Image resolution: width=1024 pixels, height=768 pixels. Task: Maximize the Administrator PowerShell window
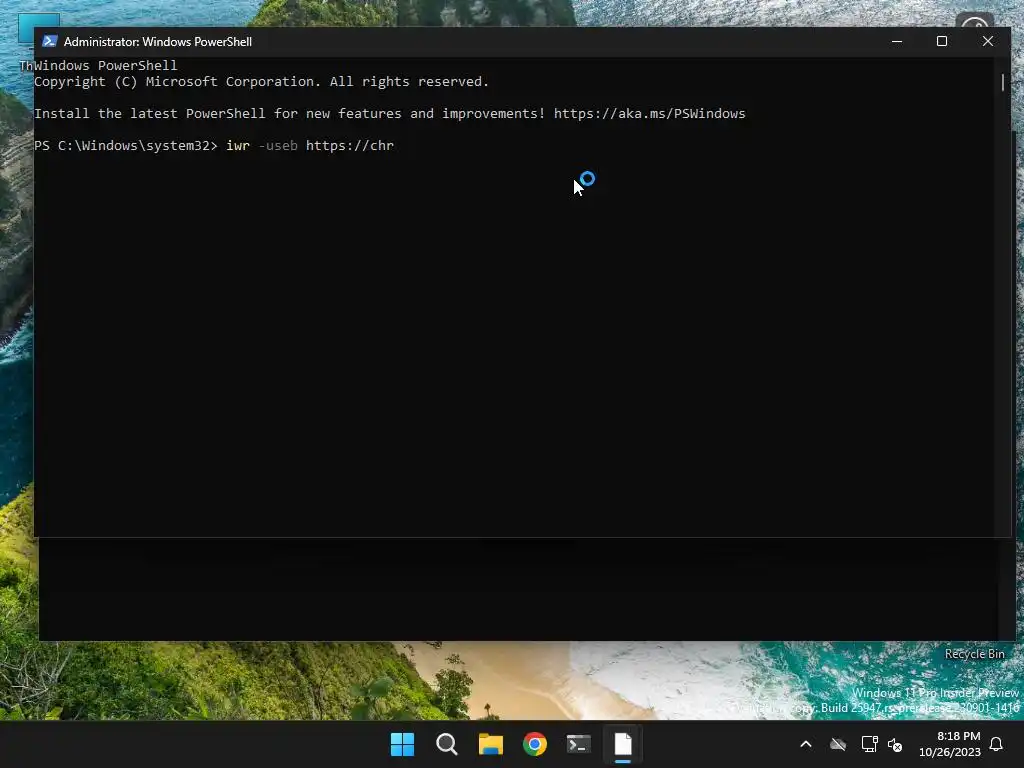[x=942, y=41]
